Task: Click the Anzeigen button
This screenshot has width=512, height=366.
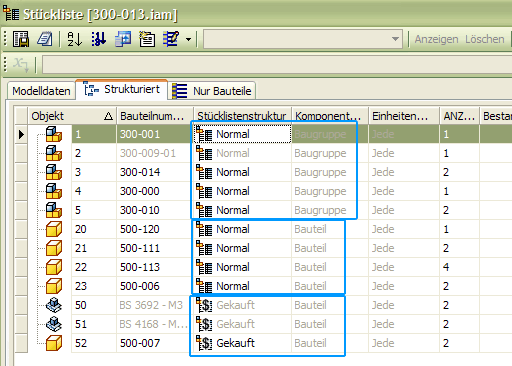Action: (x=436, y=39)
